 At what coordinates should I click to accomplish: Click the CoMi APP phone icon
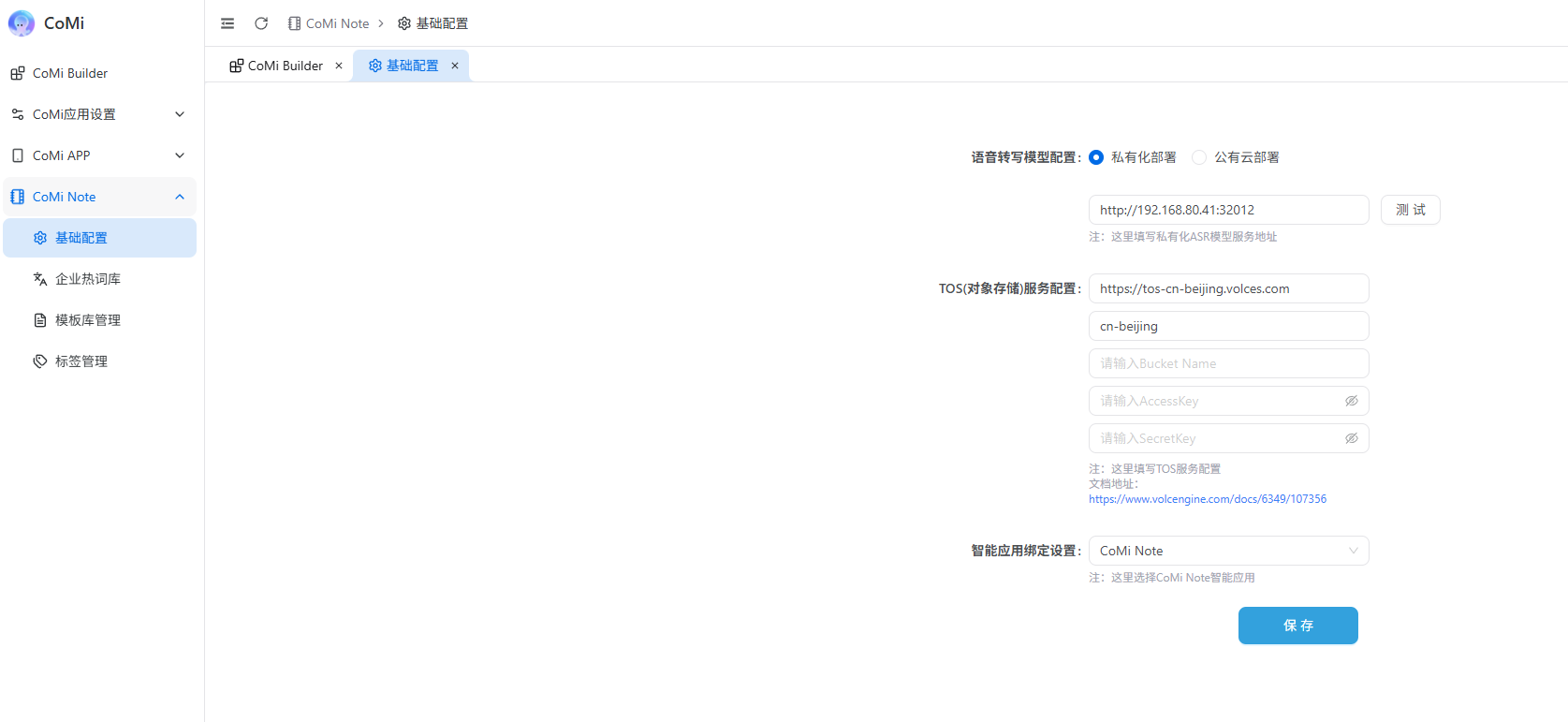pyautogui.click(x=18, y=155)
